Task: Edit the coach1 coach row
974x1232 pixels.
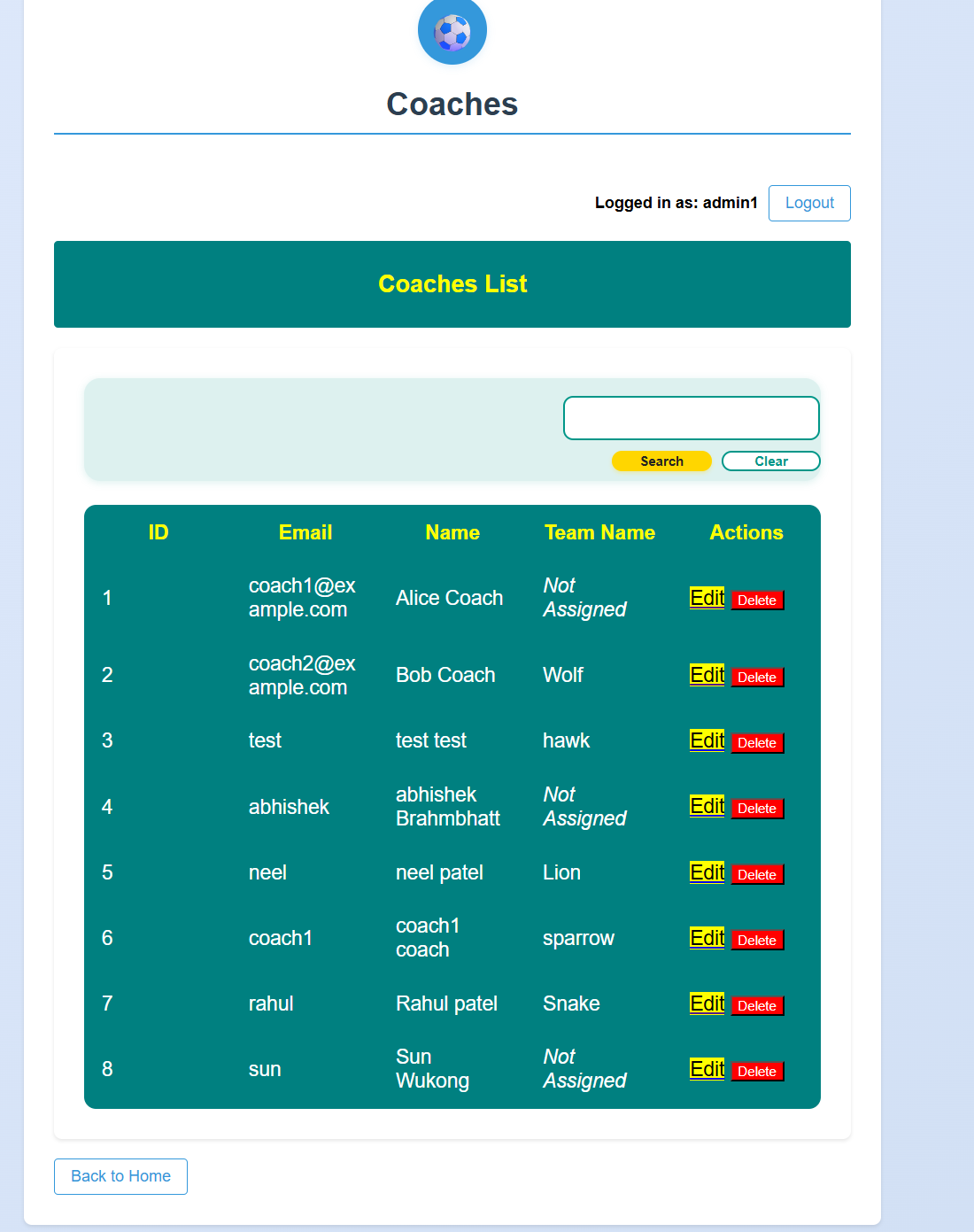Action: 707,938
